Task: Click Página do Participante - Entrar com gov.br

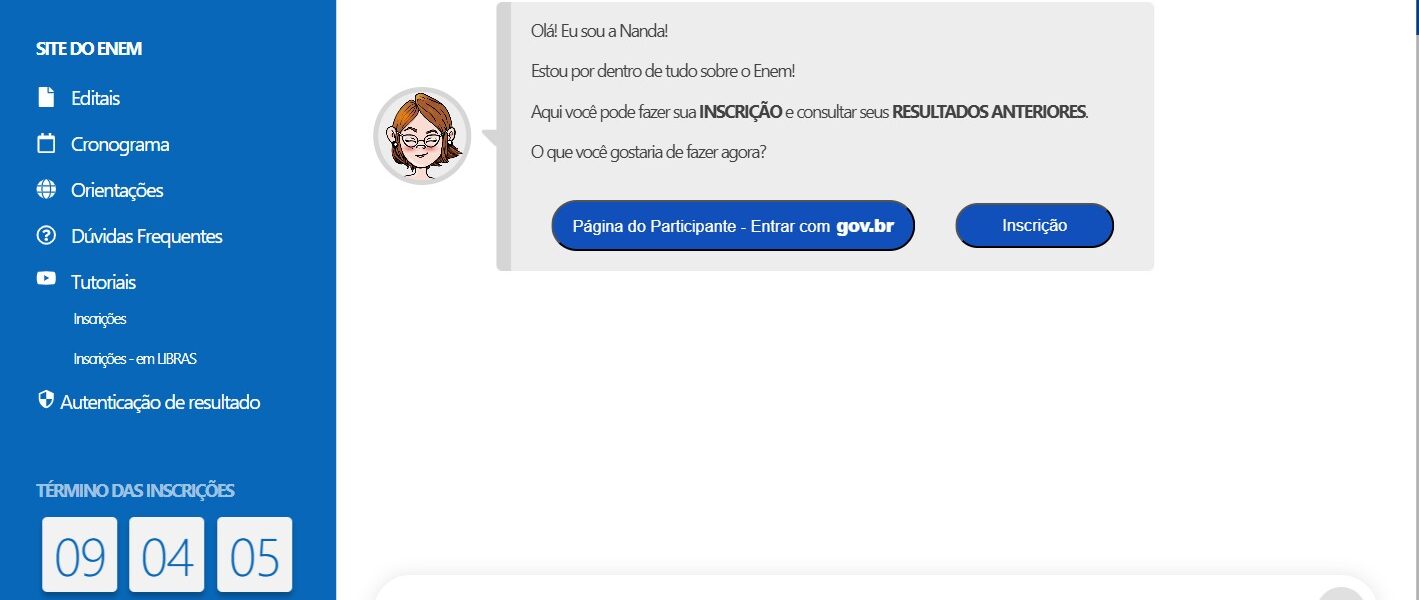Action: tap(733, 226)
